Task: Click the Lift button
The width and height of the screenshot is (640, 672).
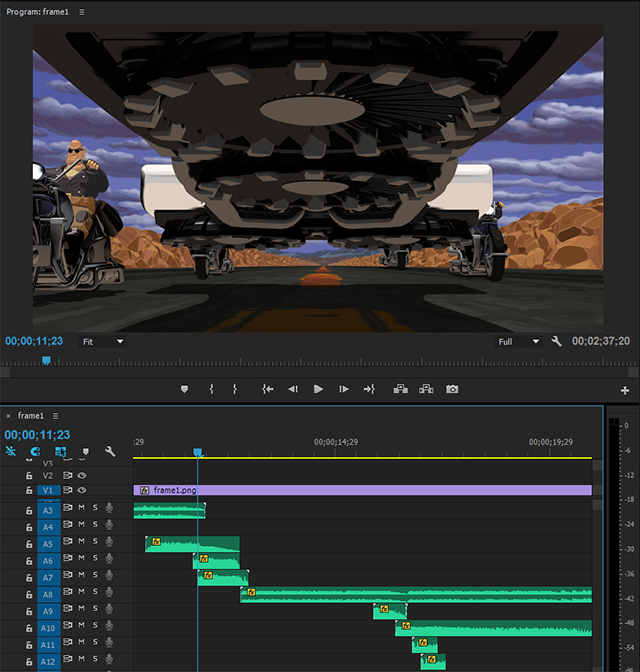Action: point(400,389)
